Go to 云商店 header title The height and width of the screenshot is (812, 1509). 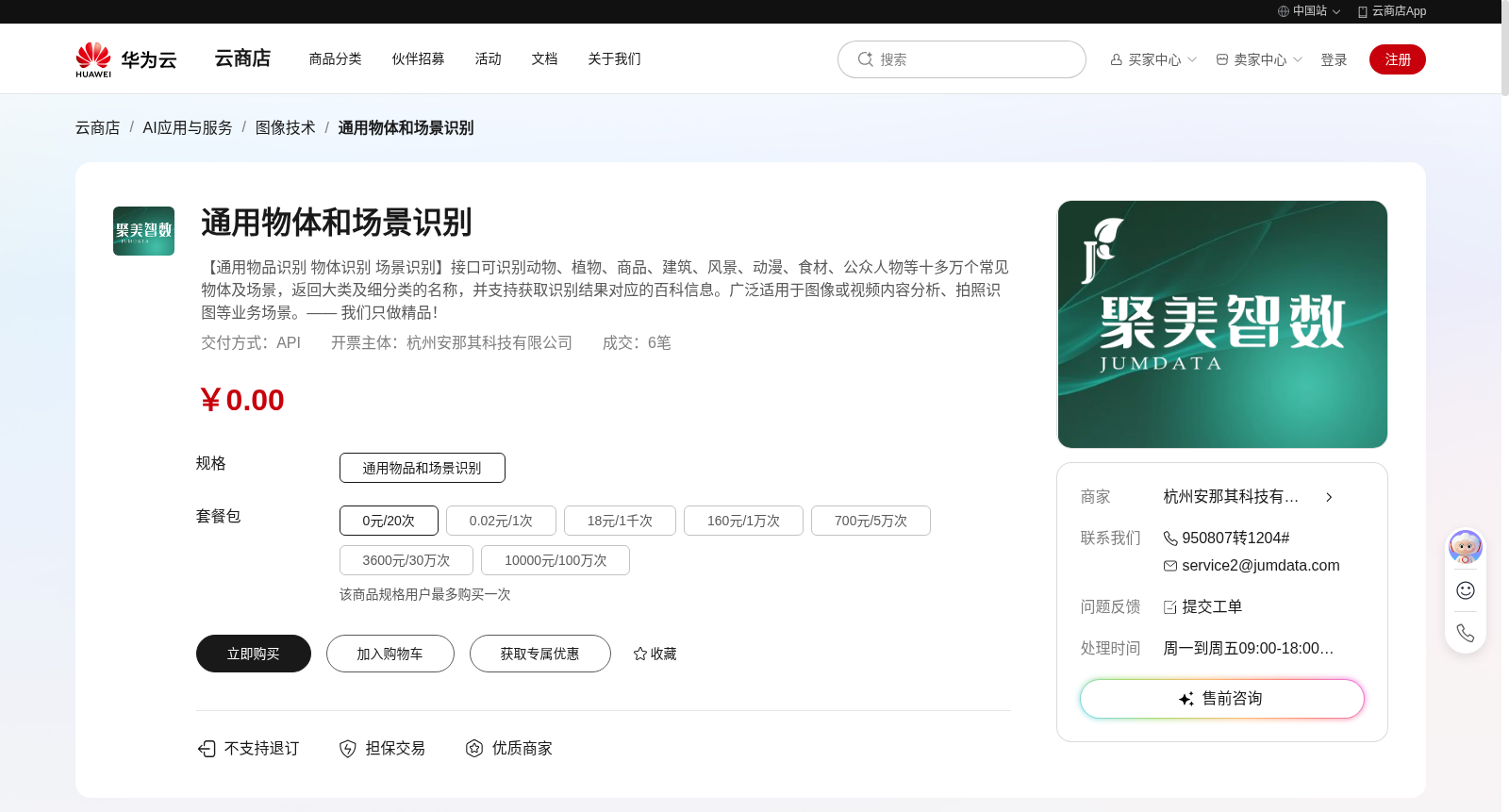pyautogui.click(x=242, y=58)
